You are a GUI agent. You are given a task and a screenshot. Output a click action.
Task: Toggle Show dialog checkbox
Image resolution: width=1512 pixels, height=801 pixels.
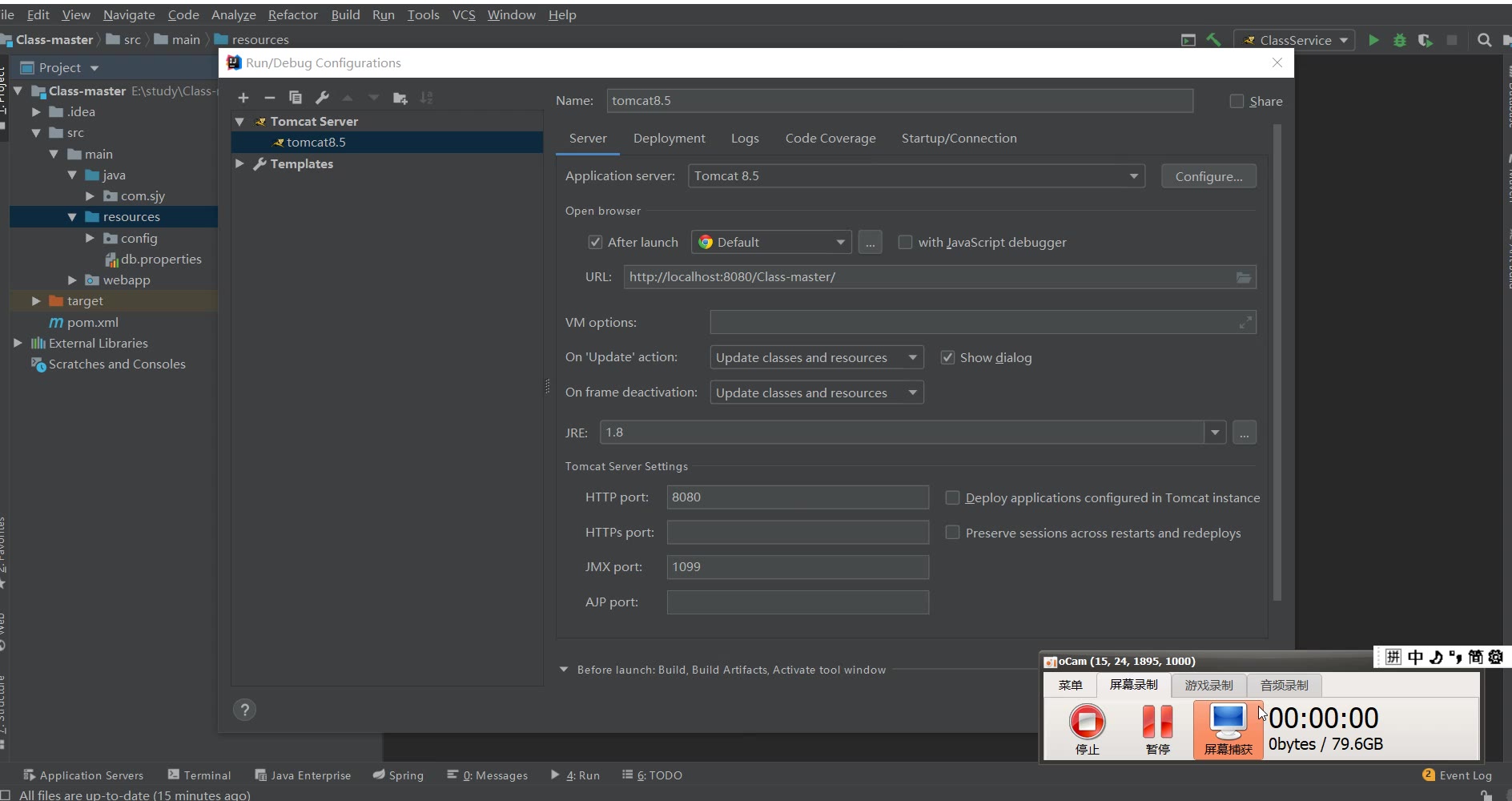click(947, 357)
